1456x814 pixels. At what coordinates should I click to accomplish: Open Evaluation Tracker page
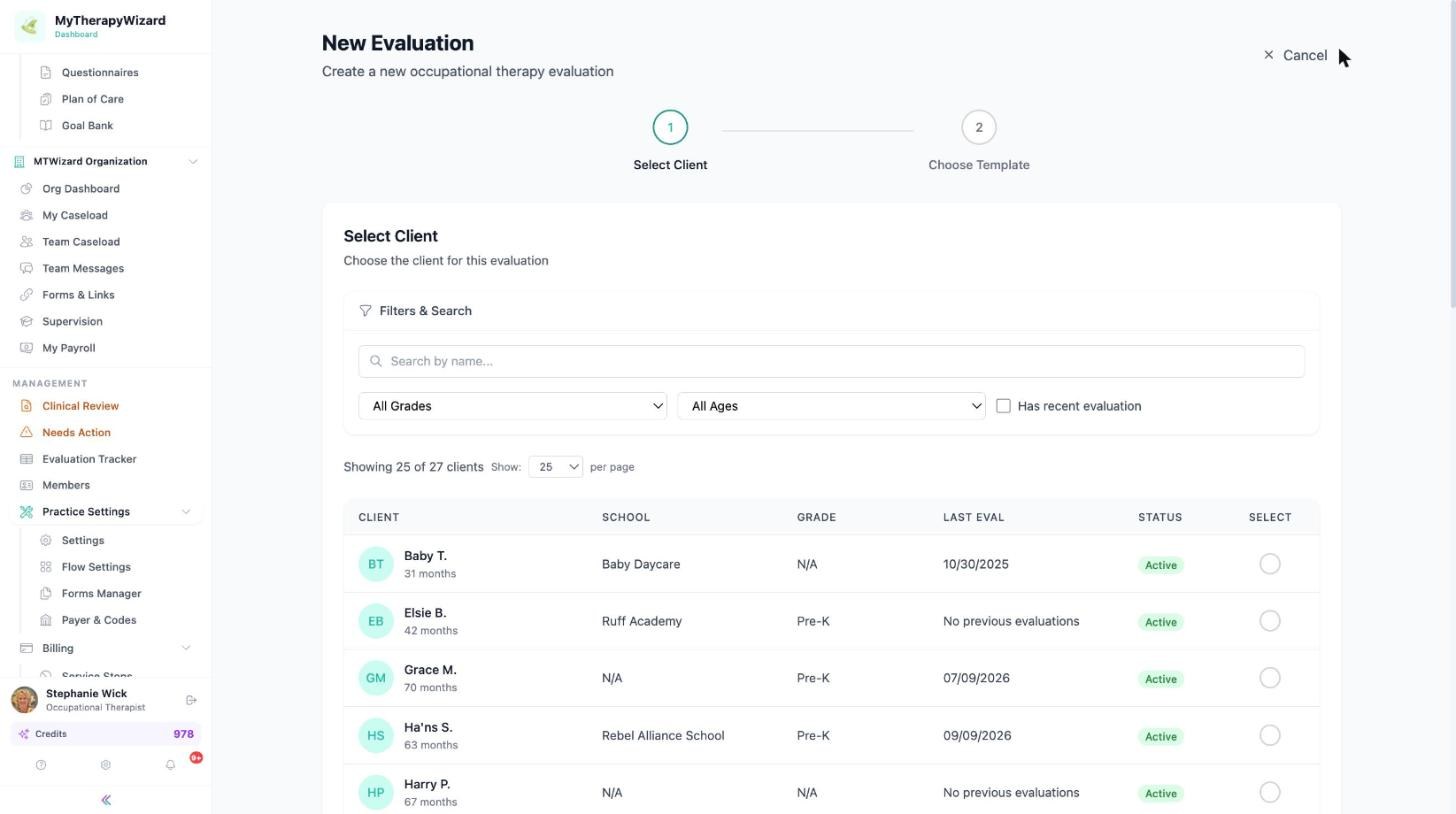(x=89, y=459)
